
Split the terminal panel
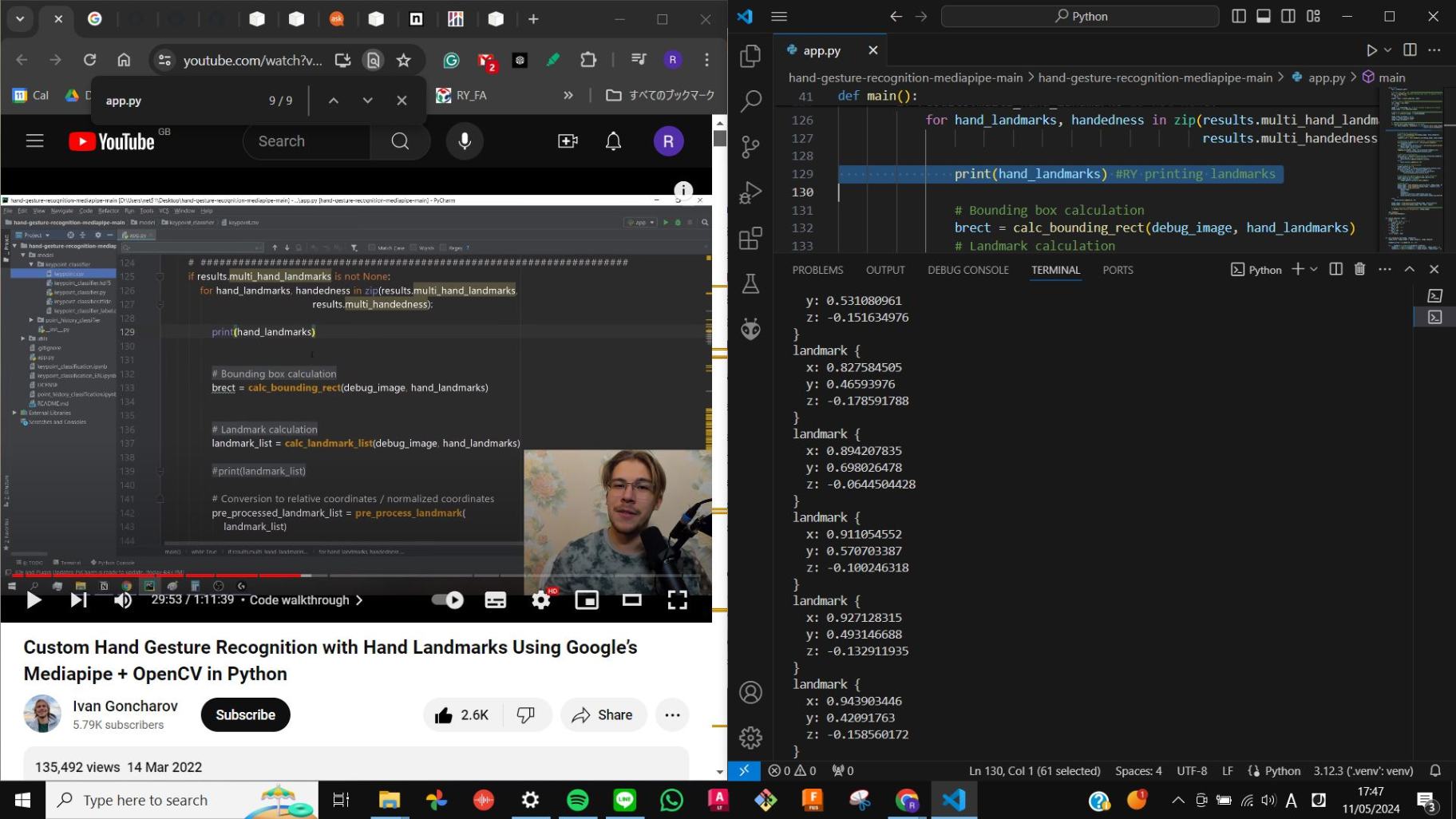click(x=1335, y=269)
